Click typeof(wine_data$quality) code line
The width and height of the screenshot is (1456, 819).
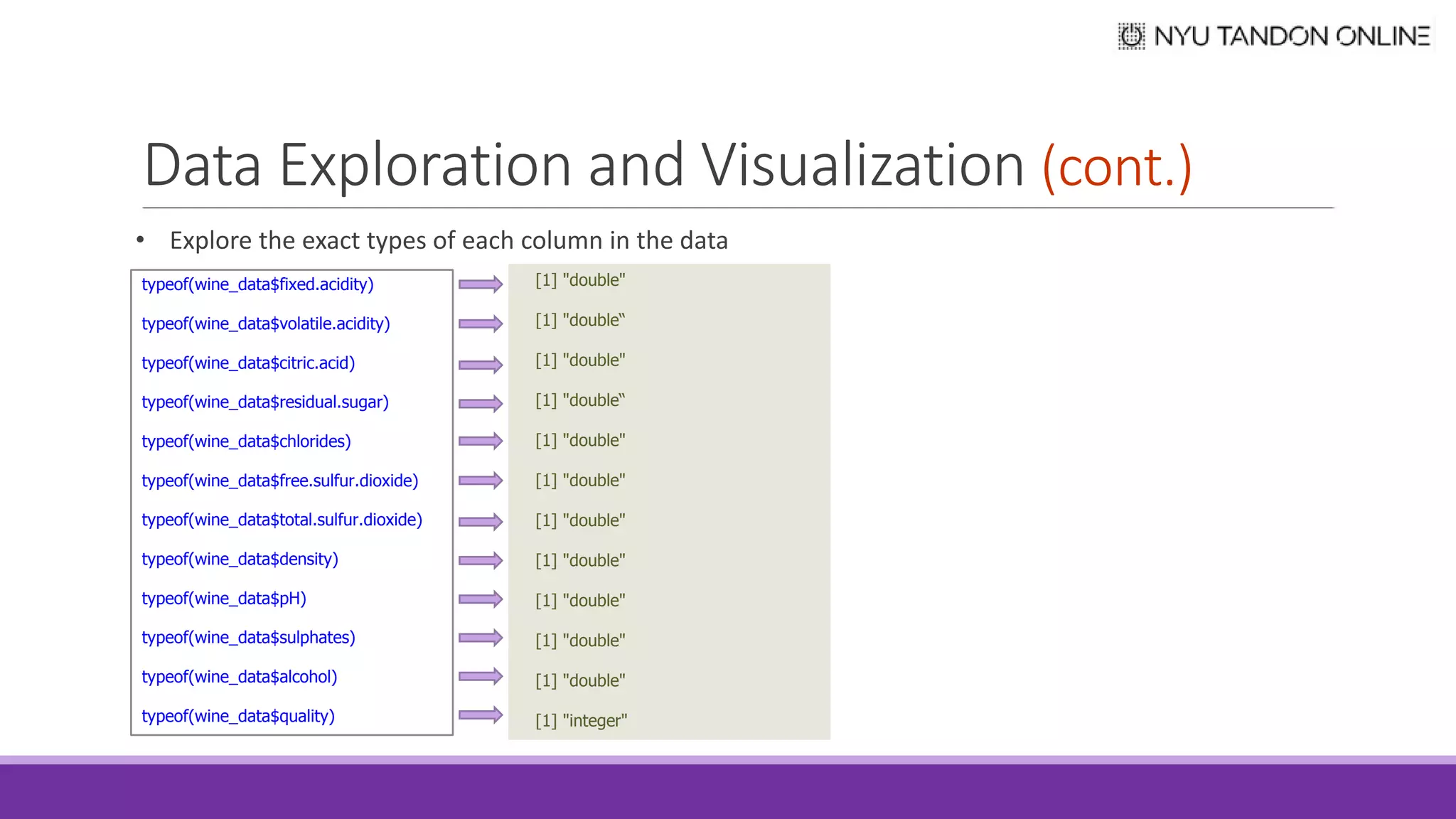(238, 716)
